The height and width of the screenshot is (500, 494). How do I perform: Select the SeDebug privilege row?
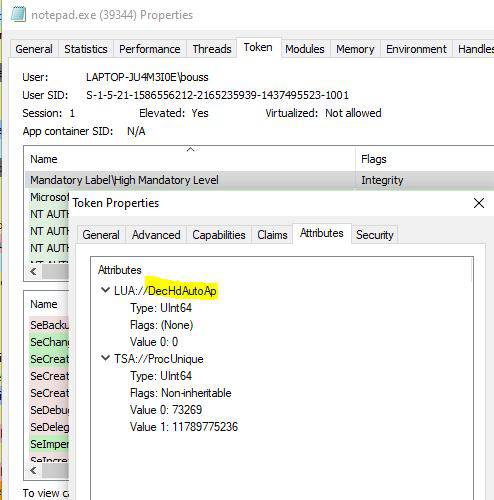click(x=49, y=410)
